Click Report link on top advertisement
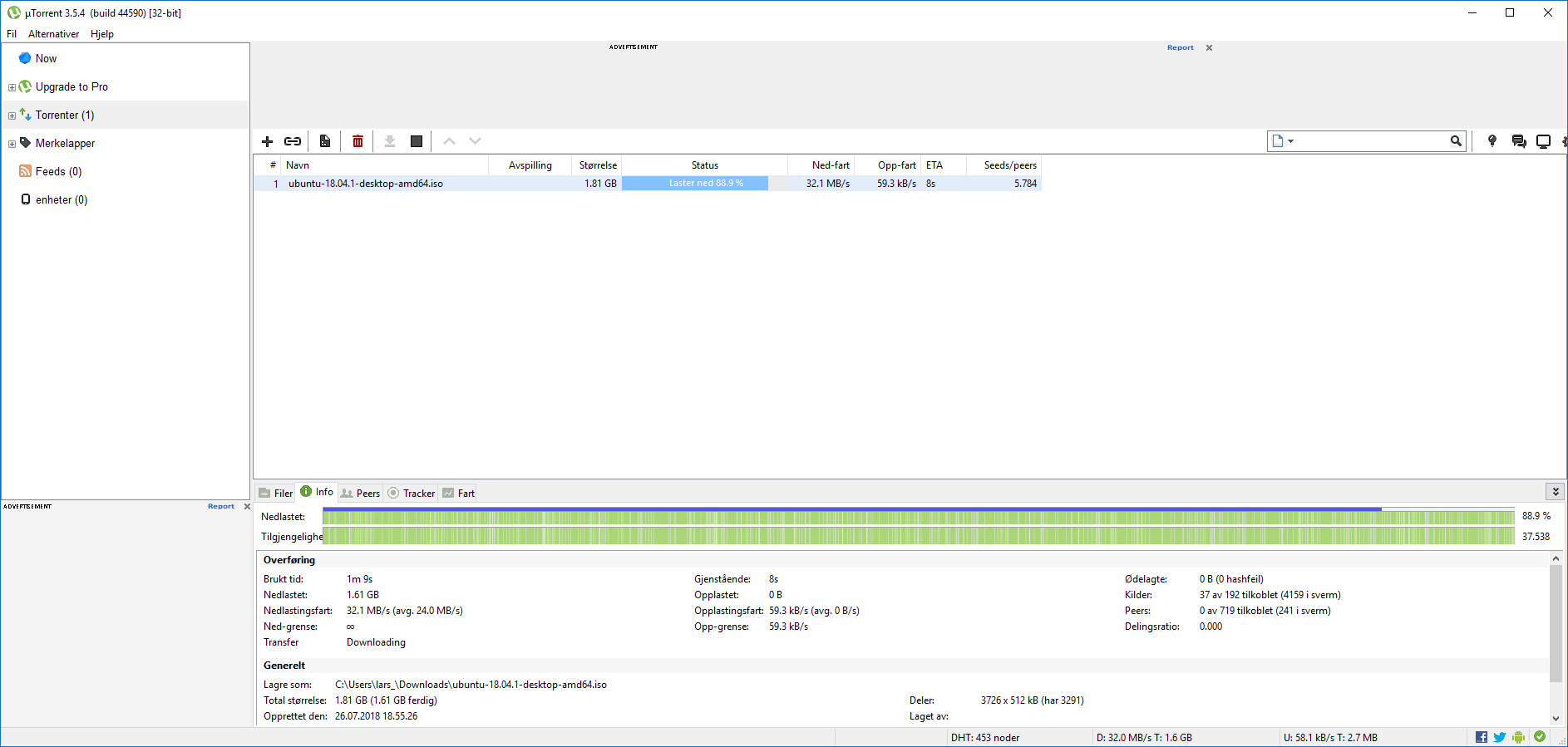Screen dimensions: 1568x747 point(1180,47)
